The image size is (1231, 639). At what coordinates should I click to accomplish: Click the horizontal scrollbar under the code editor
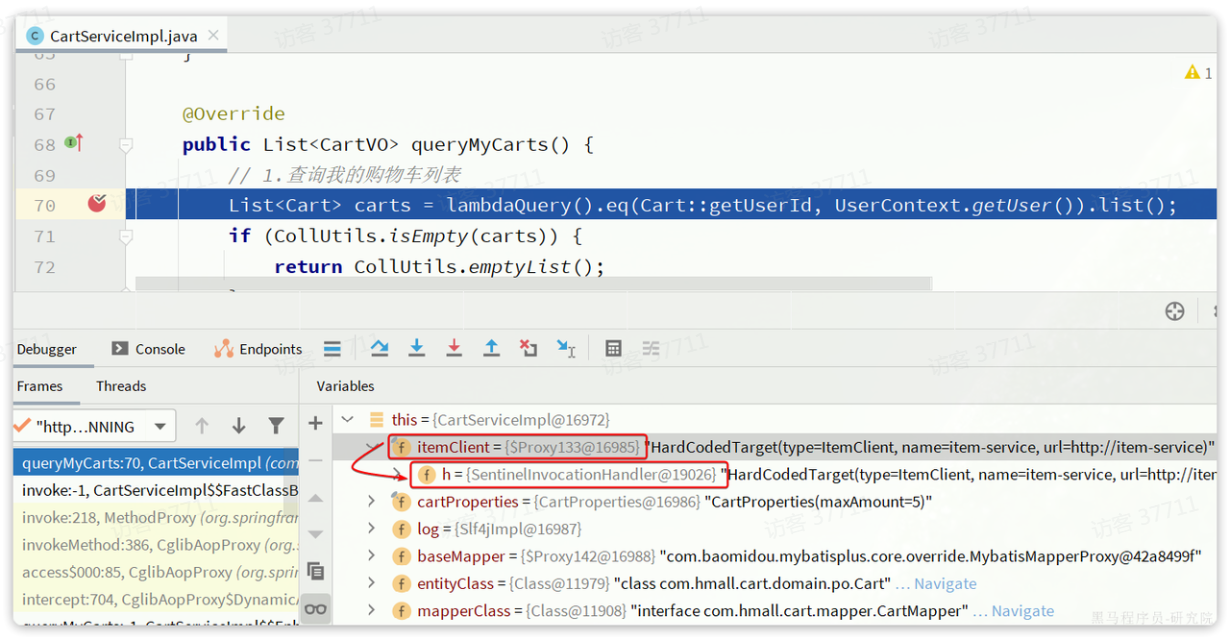533,284
